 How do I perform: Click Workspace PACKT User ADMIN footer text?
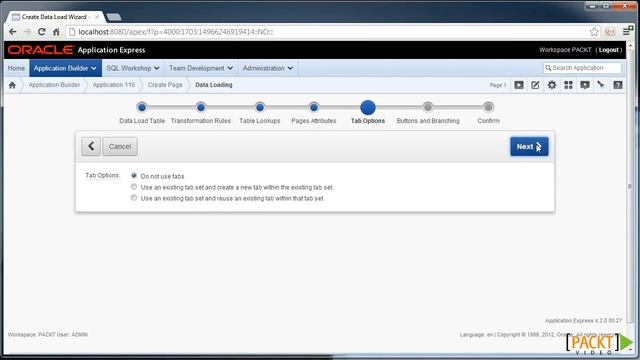(x=48, y=335)
